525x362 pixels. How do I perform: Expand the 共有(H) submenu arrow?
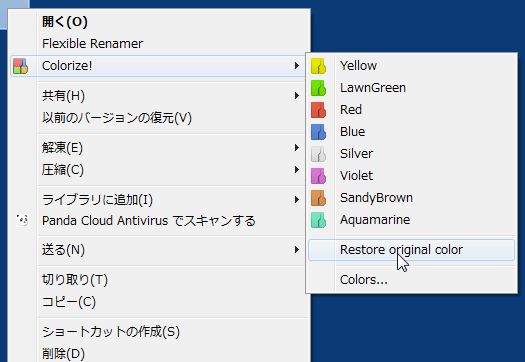[x=297, y=96]
